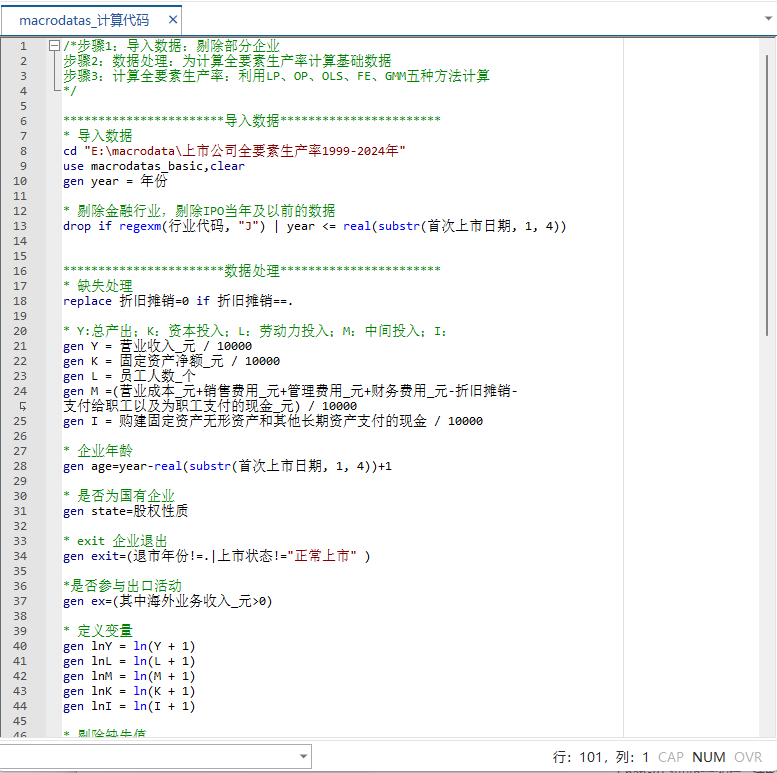Screen dimensions: 777x773
Task: Toggle the NUM indicator in status bar
Action: coord(708,757)
